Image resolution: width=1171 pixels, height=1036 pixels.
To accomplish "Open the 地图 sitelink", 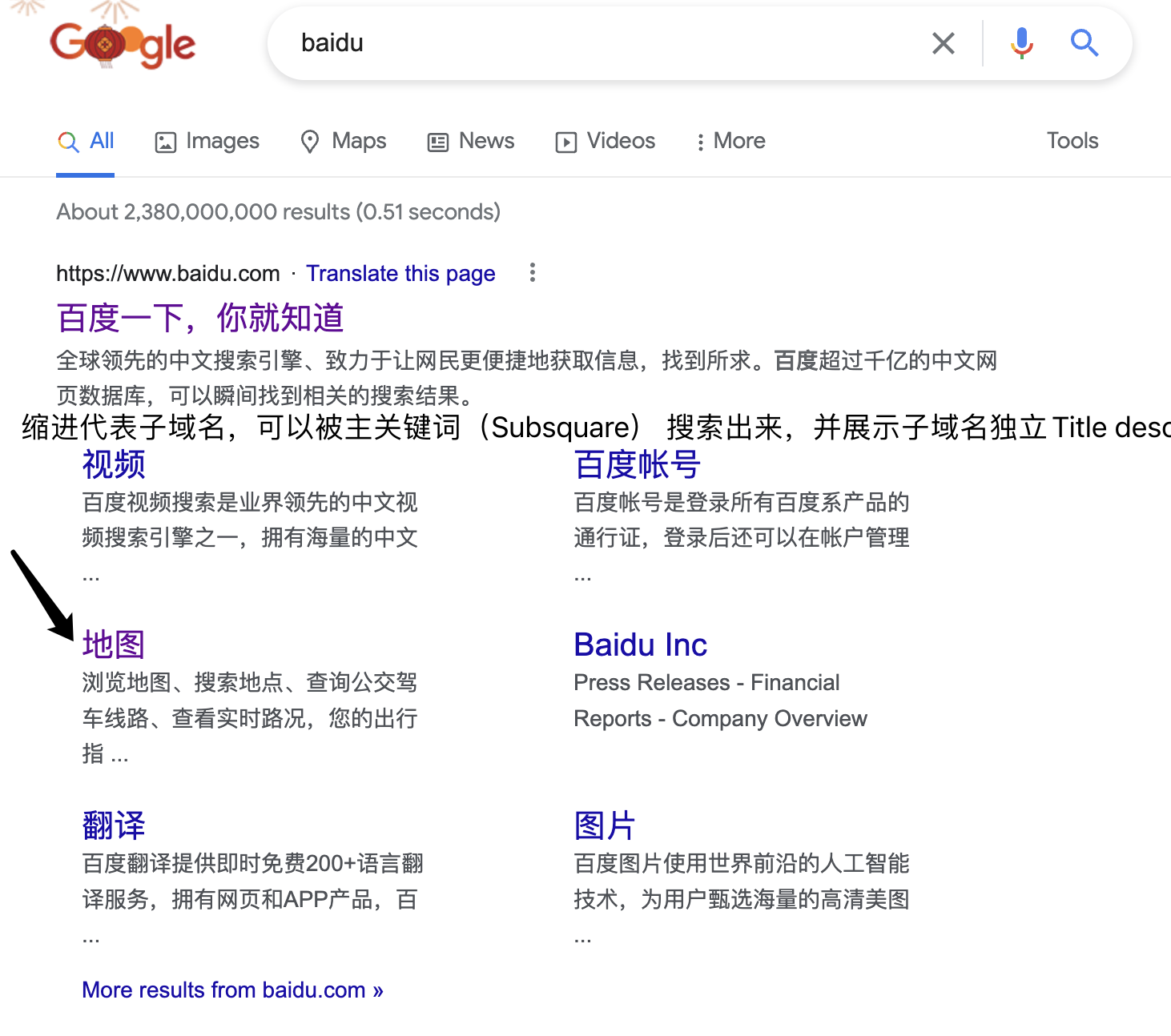I will click(x=113, y=644).
